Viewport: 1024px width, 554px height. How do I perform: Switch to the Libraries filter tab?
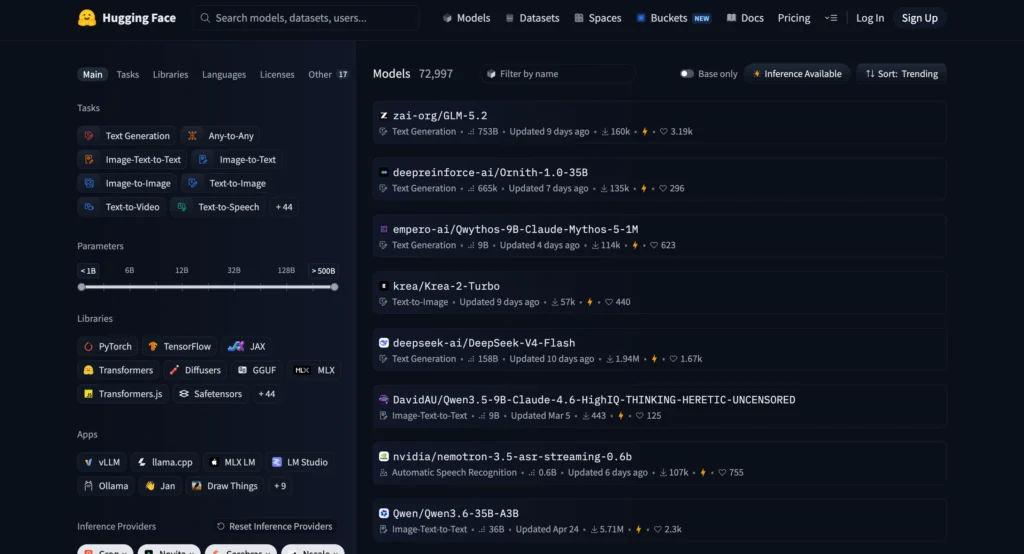(x=170, y=74)
